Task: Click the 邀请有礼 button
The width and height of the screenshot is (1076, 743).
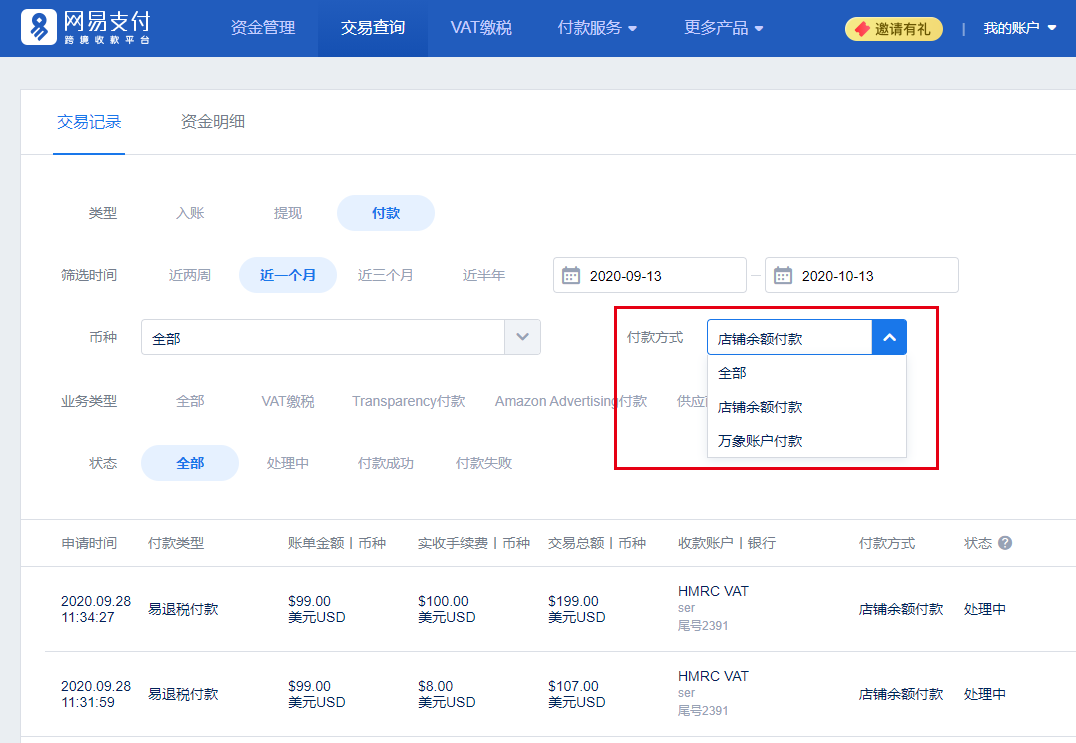Action: pyautogui.click(x=893, y=29)
